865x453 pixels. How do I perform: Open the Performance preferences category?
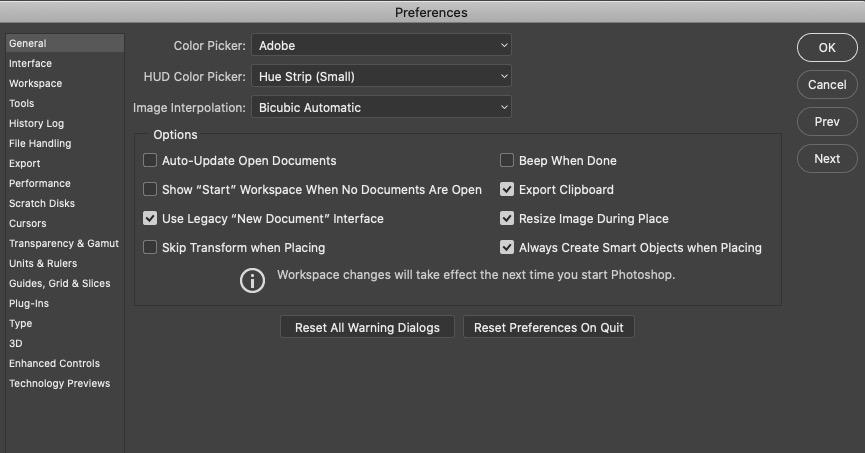(40, 183)
